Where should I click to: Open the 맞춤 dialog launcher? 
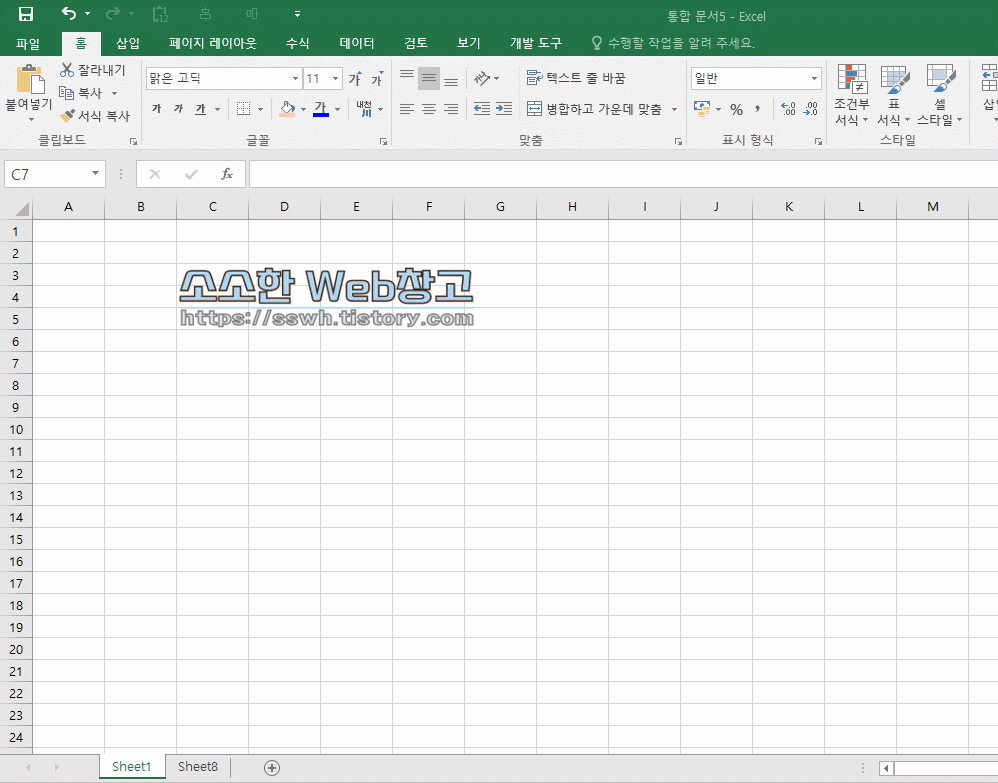click(678, 141)
